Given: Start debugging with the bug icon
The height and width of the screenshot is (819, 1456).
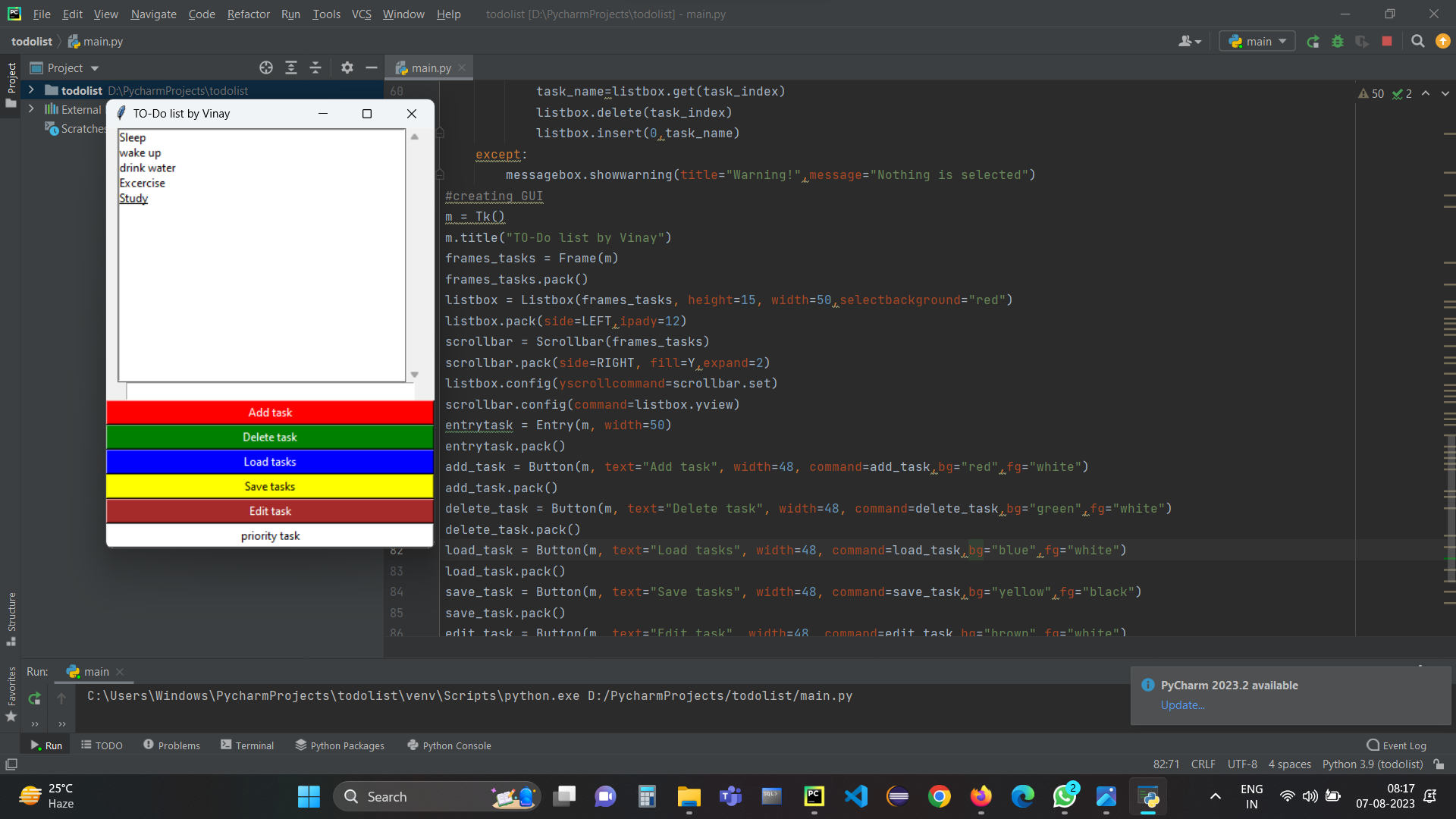Looking at the screenshot, I should tap(1338, 42).
